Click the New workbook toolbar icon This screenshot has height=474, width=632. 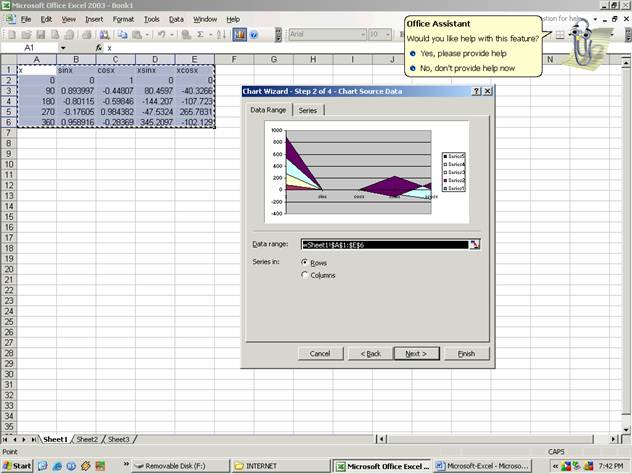click(12, 35)
